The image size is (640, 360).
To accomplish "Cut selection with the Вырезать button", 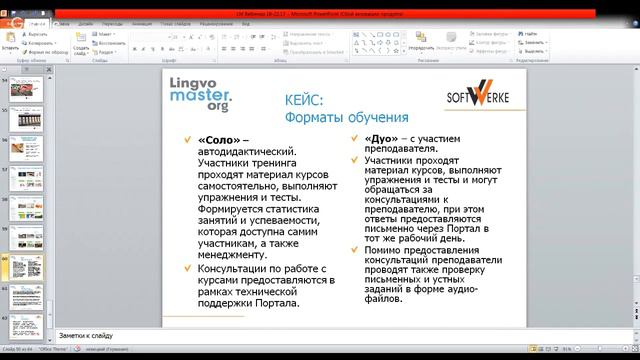I will [35, 34].
